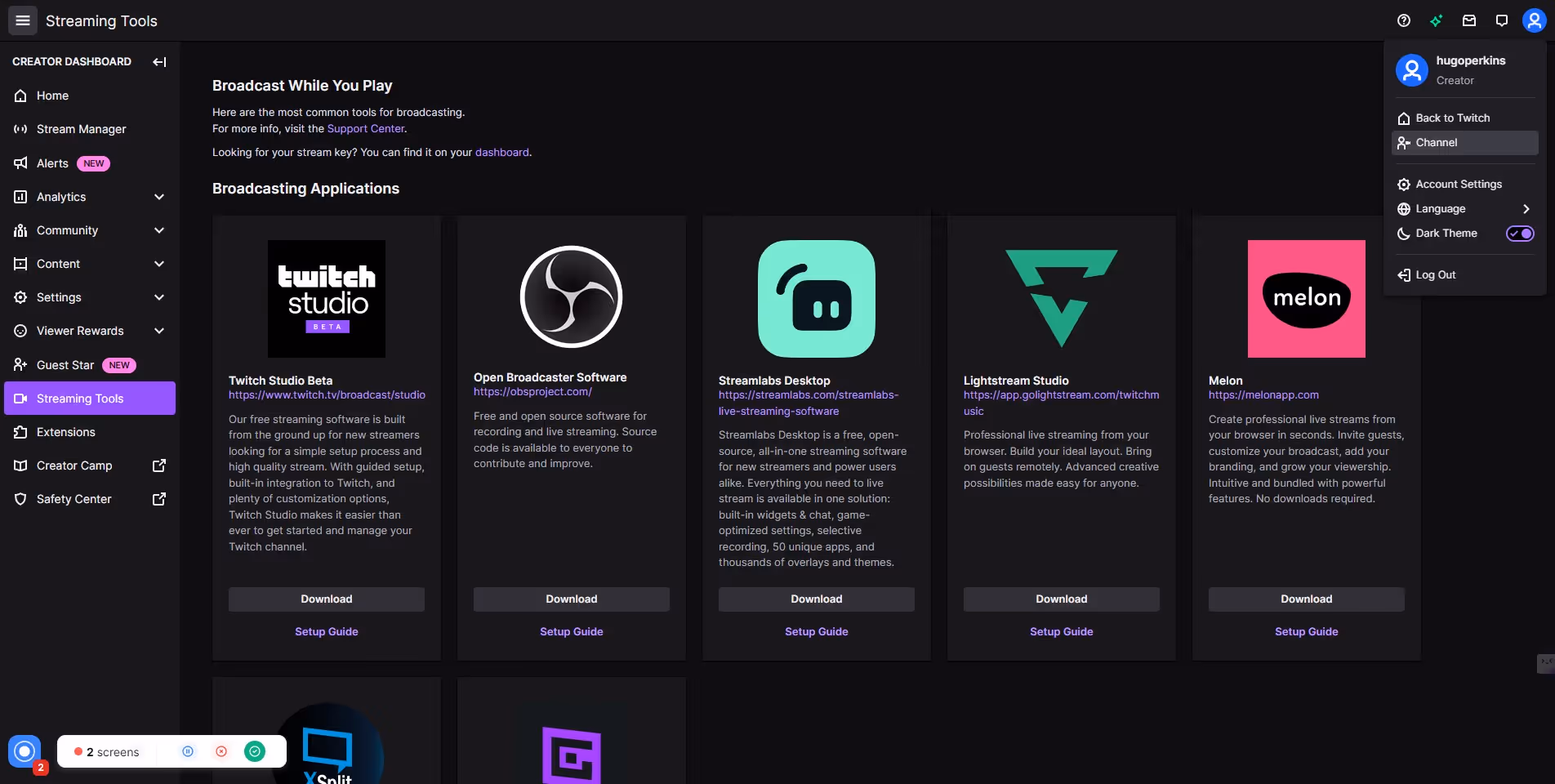Open the app.golightstream.com link
The width and height of the screenshot is (1555, 784).
(1061, 403)
